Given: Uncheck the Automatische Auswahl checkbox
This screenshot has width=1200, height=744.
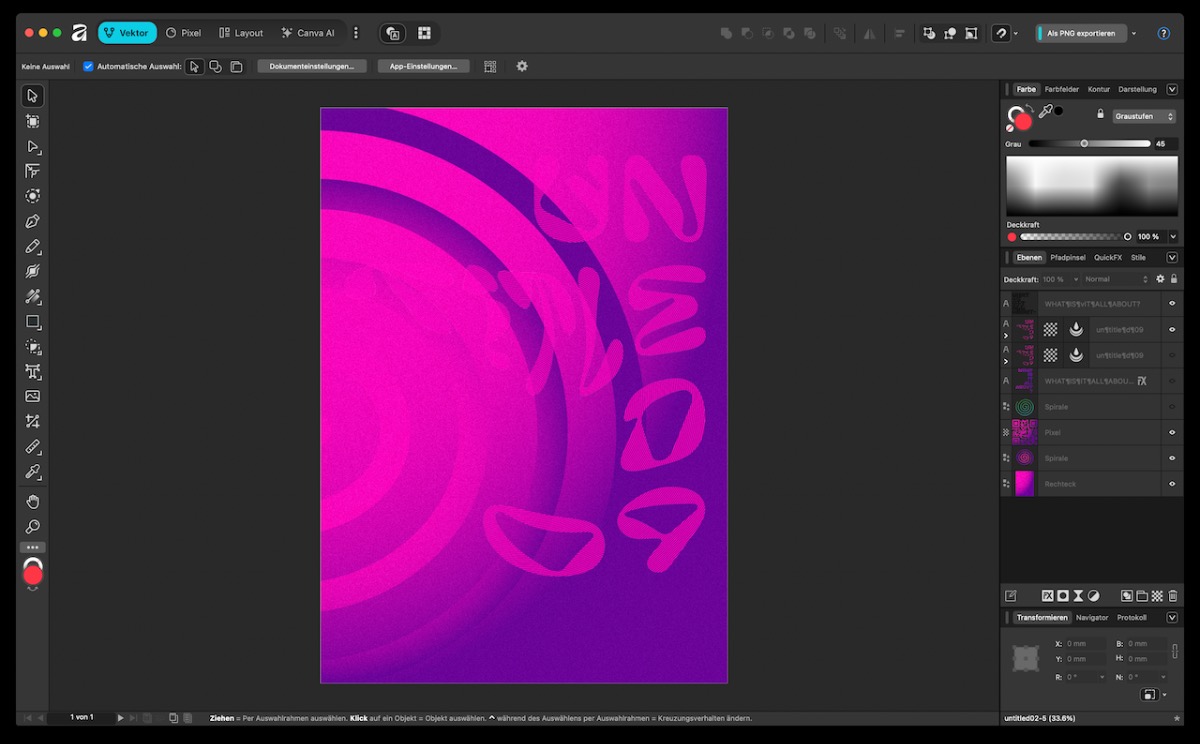Looking at the screenshot, I should tap(88, 66).
